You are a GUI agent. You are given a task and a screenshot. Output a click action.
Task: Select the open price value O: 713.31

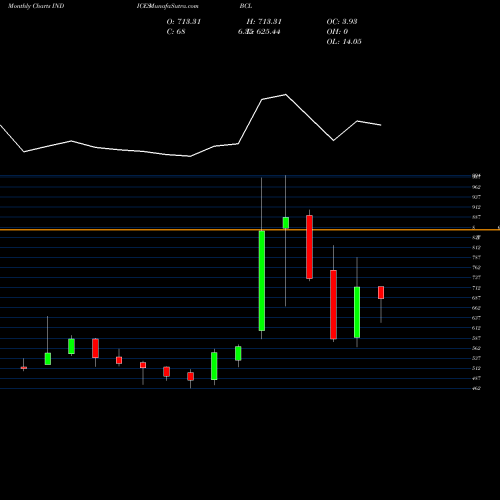click(x=184, y=21)
